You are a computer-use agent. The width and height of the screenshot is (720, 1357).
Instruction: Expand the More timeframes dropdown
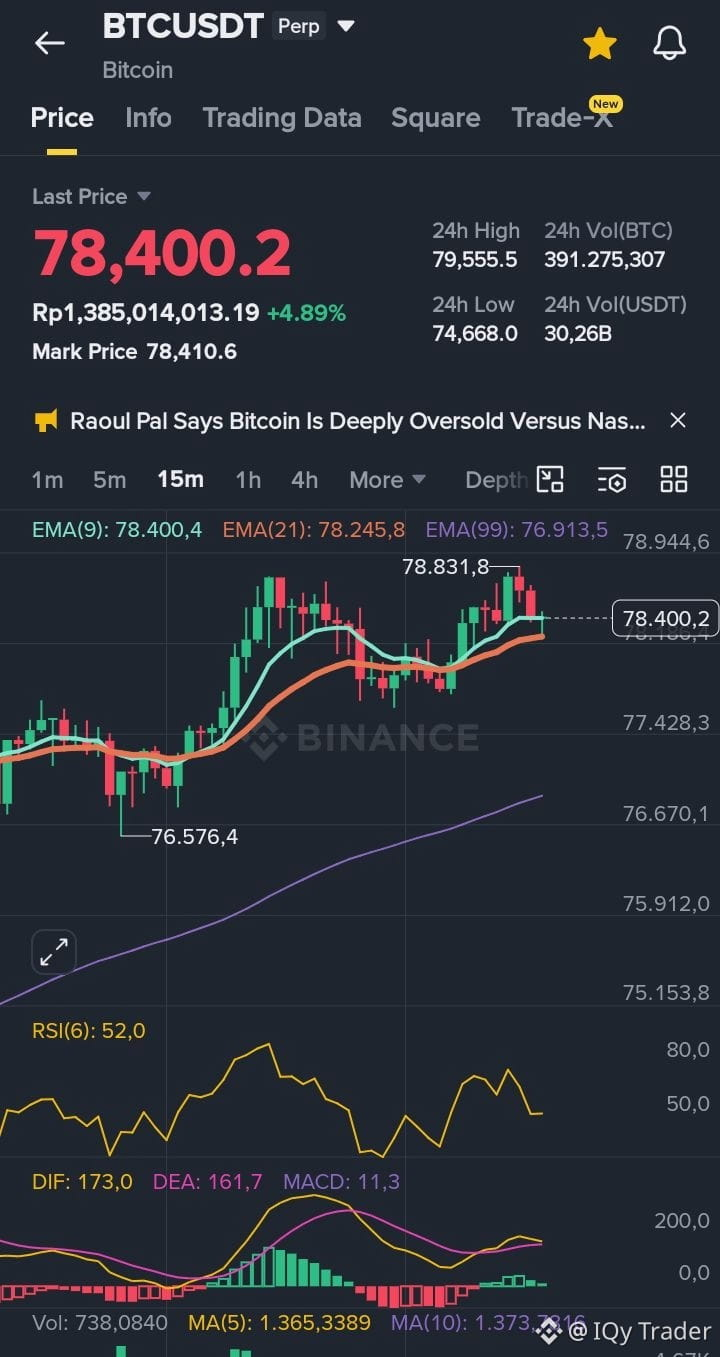point(388,480)
